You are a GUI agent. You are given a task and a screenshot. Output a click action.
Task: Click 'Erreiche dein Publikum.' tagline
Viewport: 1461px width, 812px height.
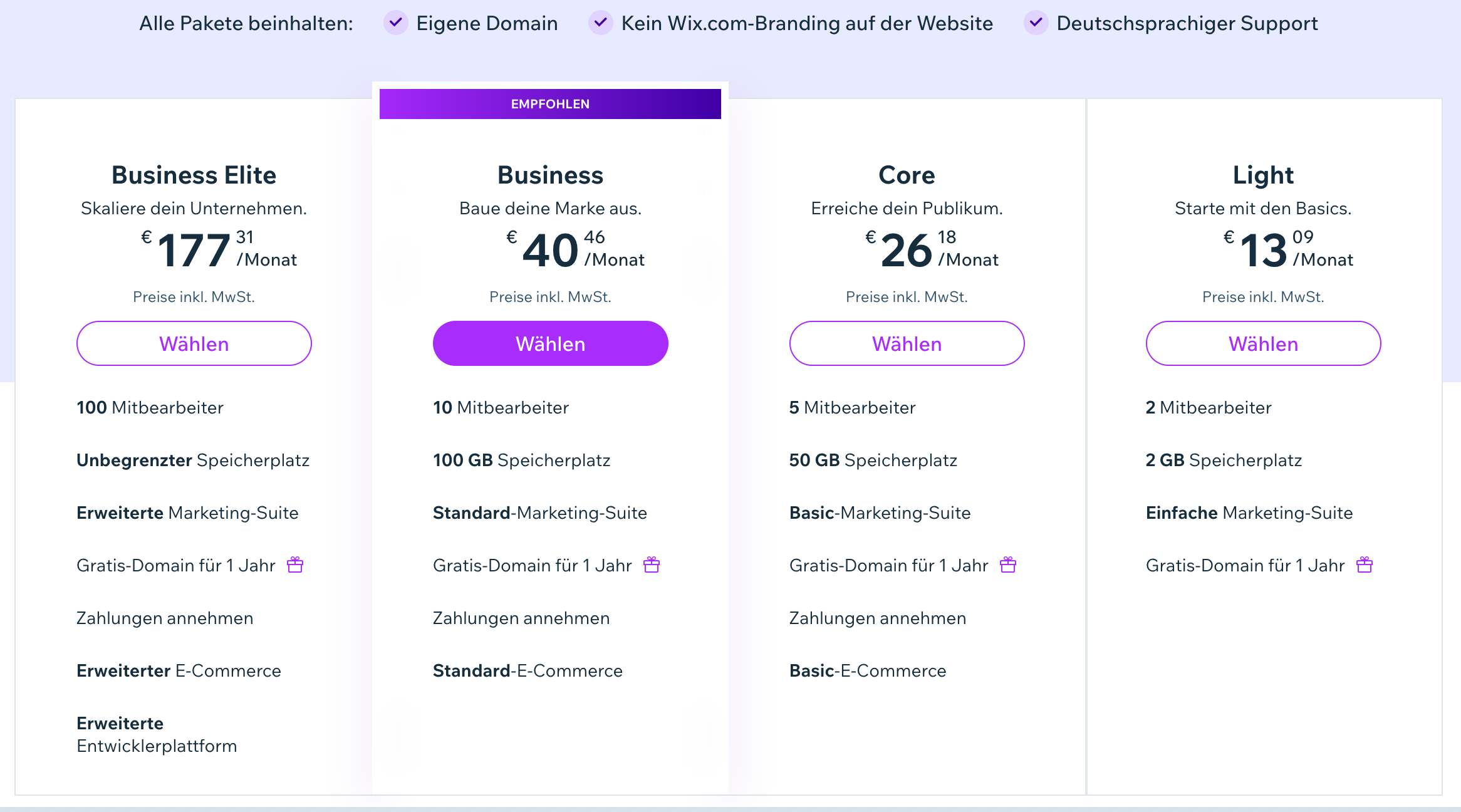coord(907,208)
